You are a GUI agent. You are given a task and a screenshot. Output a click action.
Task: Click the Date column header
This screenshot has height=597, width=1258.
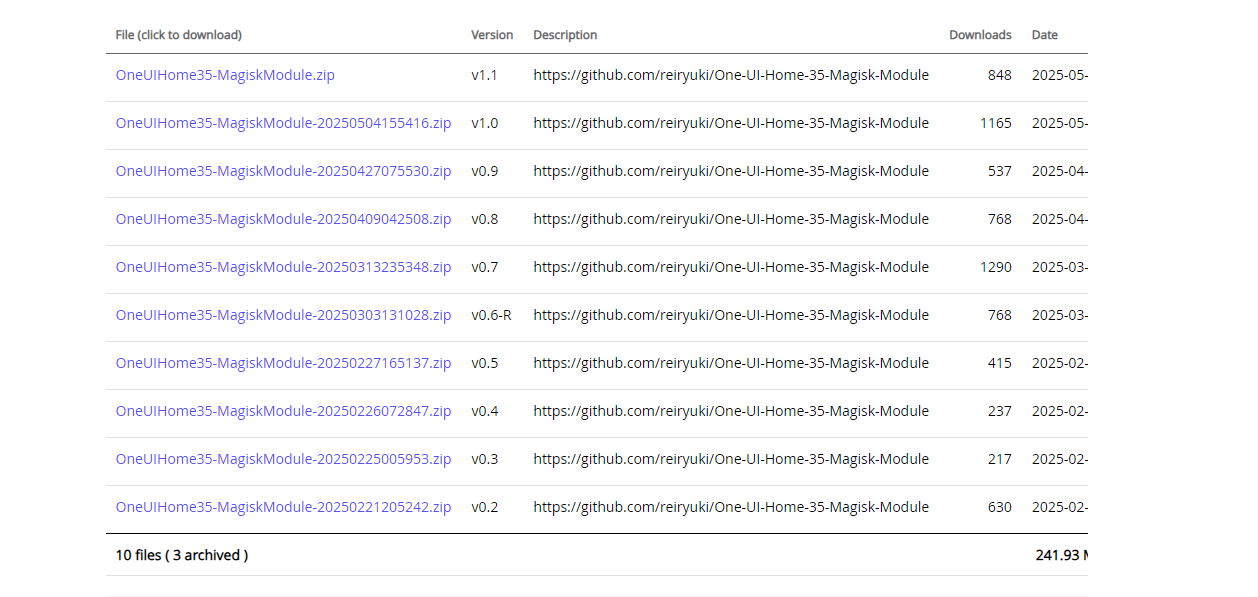tap(1045, 35)
